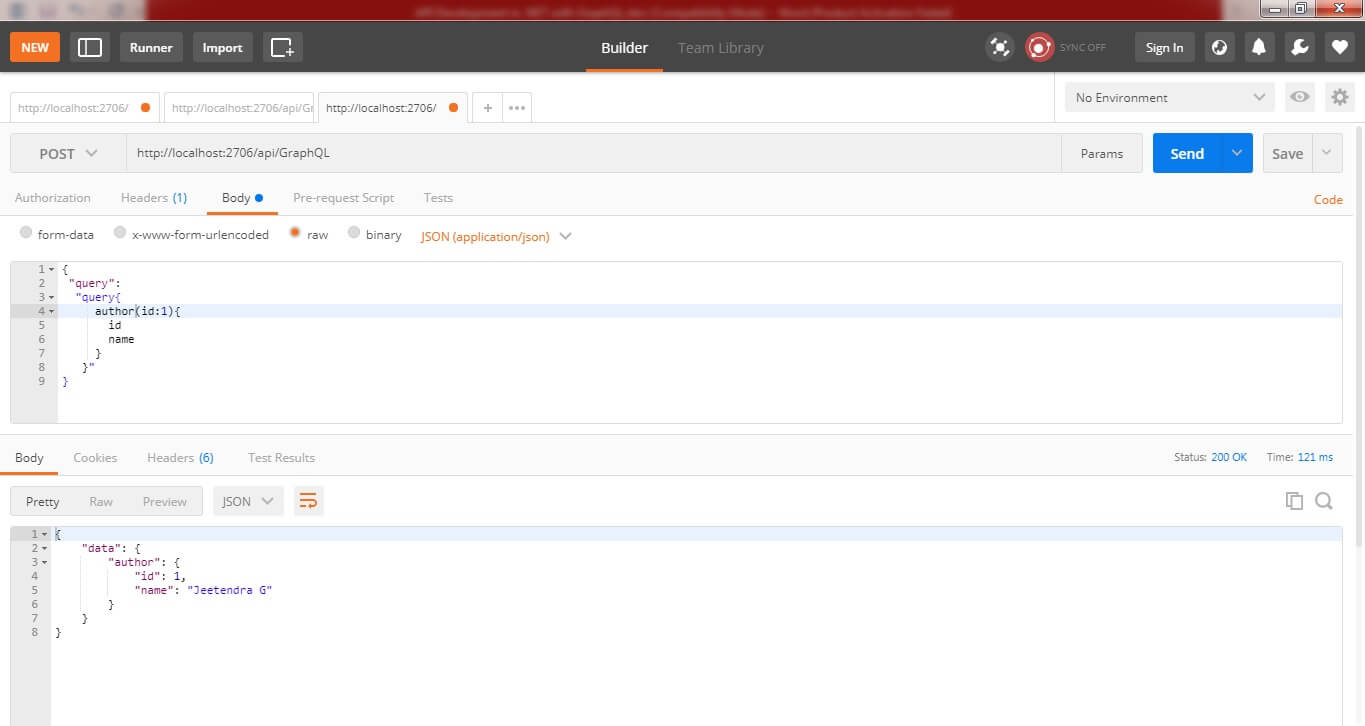This screenshot has height=726, width=1365.
Task: Switch to the Pre-request Script tab
Action: [x=343, y=198]
